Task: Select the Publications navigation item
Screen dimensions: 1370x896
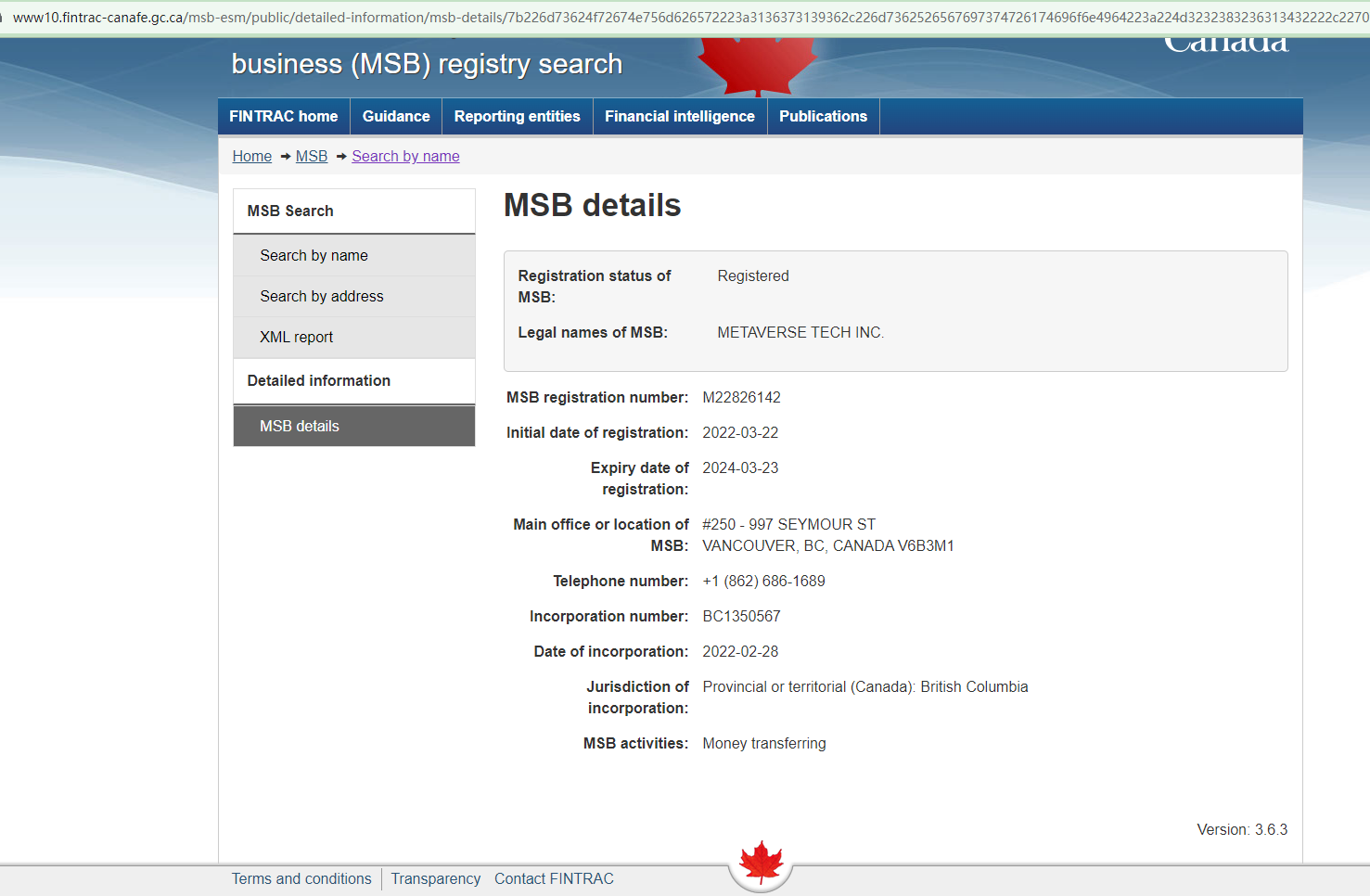Action: coord(824,117)
